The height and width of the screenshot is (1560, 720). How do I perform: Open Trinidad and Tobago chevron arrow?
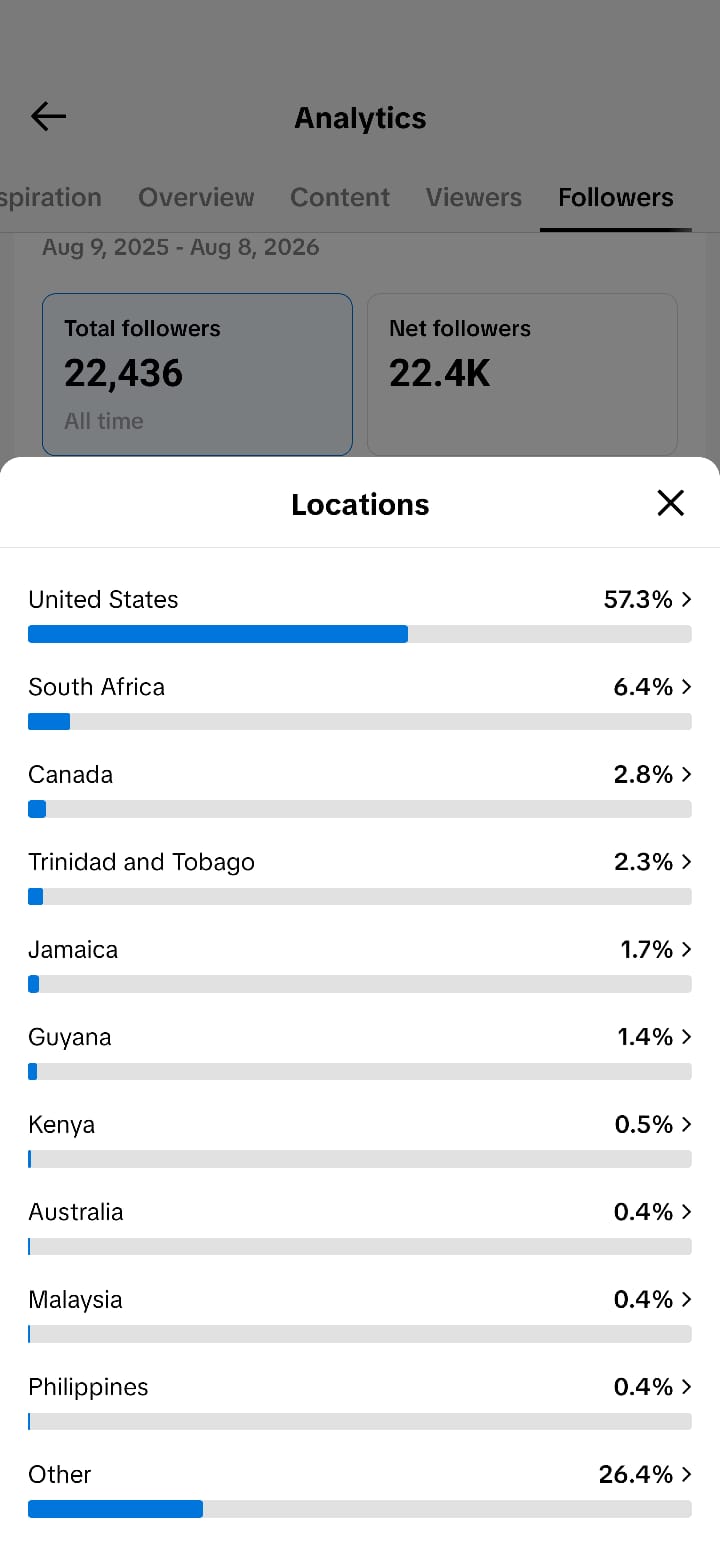pyautogui.click(x=686, y=862)
